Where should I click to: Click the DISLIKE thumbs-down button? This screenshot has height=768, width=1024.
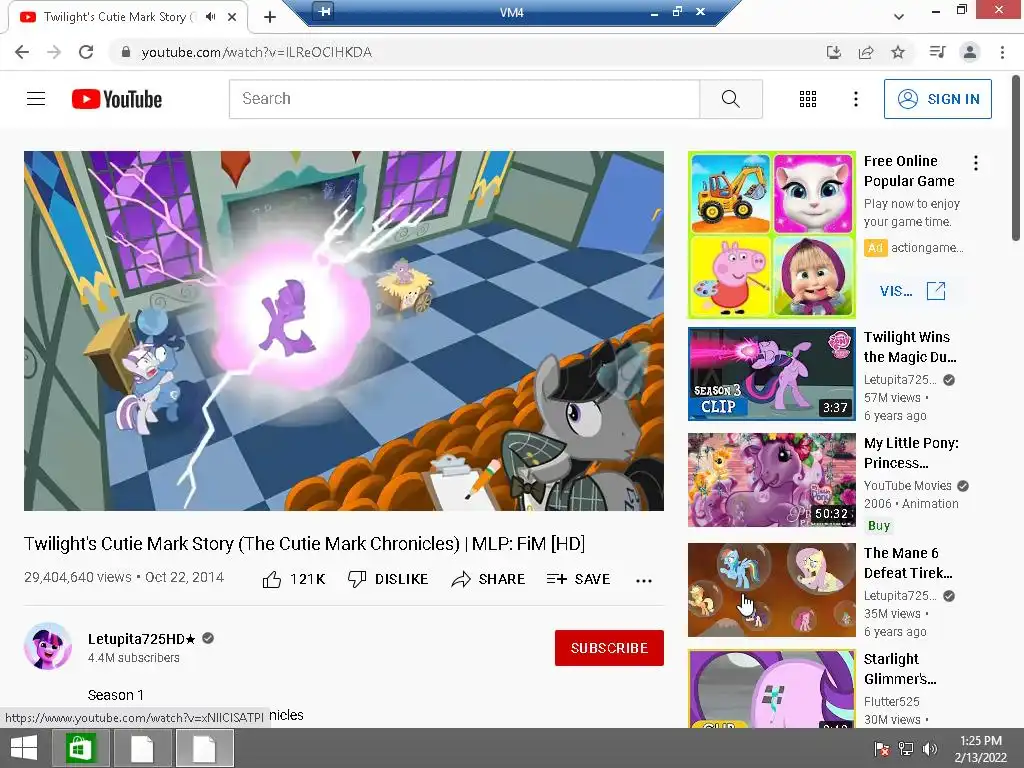[x=388, y=579]
